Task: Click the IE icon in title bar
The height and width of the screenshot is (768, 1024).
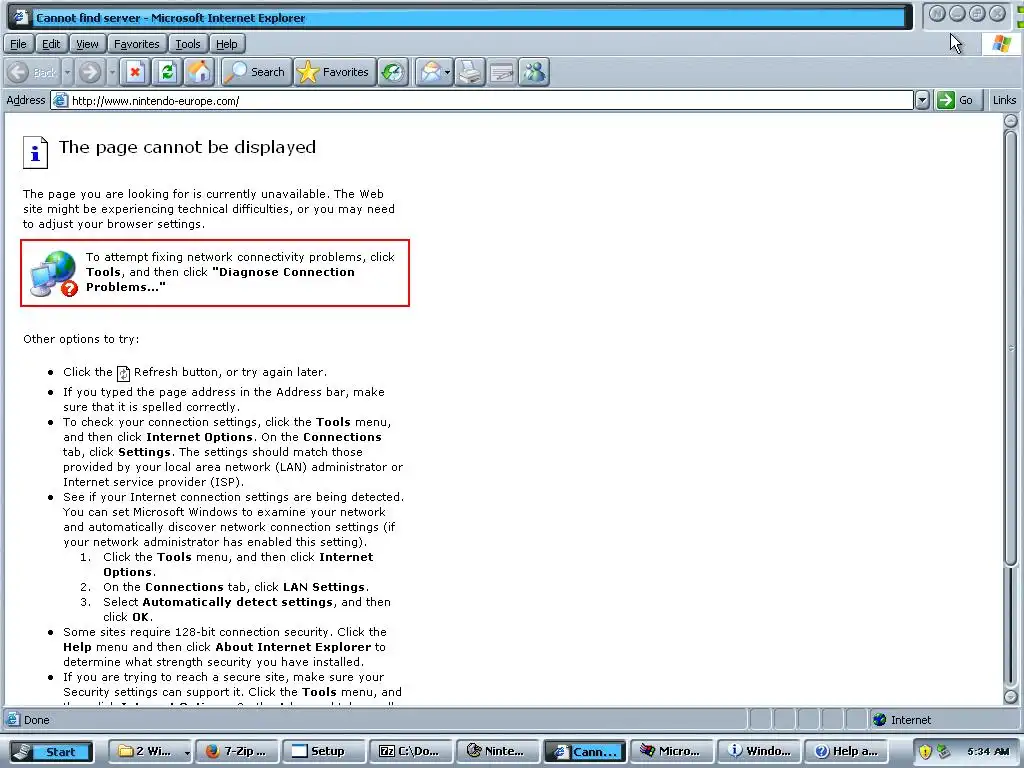Action: coord(21,18)
